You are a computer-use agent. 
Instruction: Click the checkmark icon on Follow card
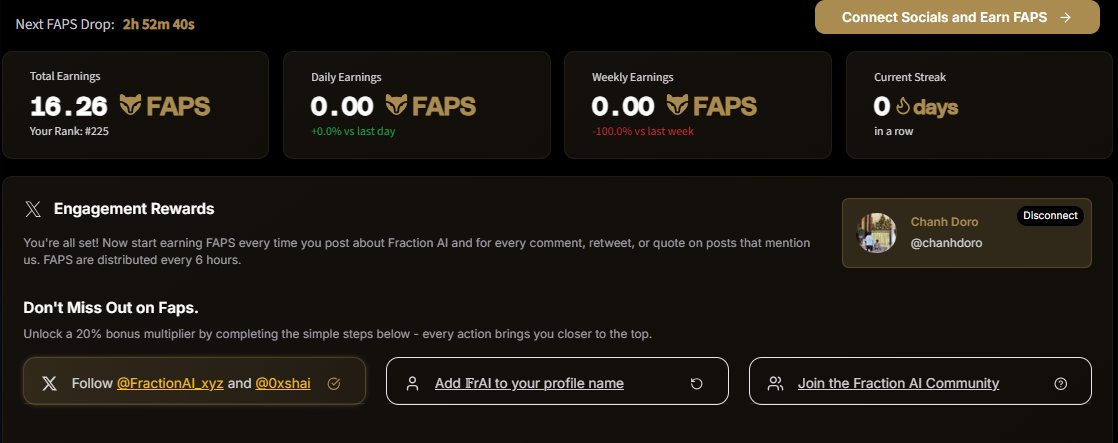[334, 384]
